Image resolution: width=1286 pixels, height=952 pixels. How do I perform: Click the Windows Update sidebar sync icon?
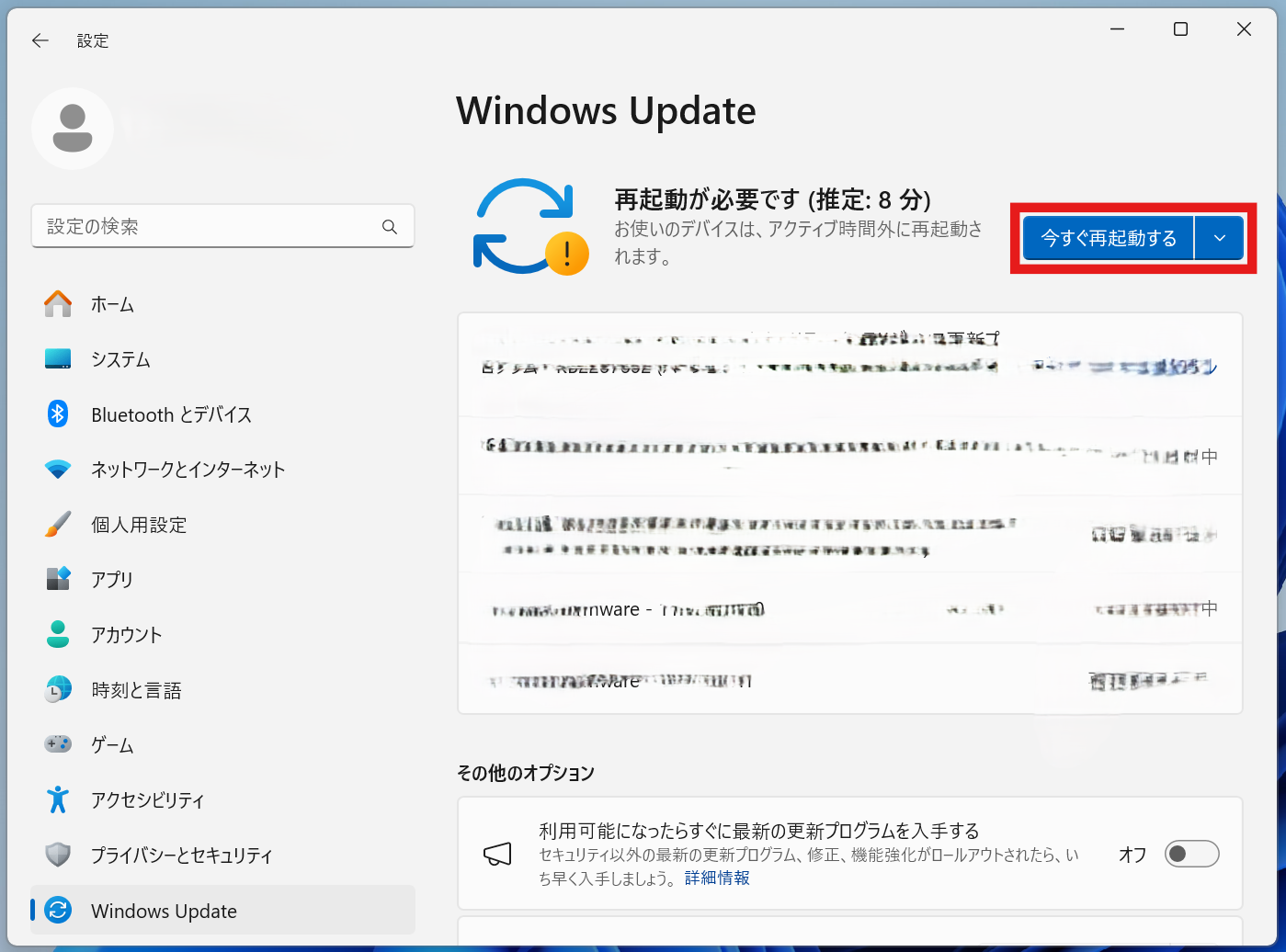[x=58, y=911]
